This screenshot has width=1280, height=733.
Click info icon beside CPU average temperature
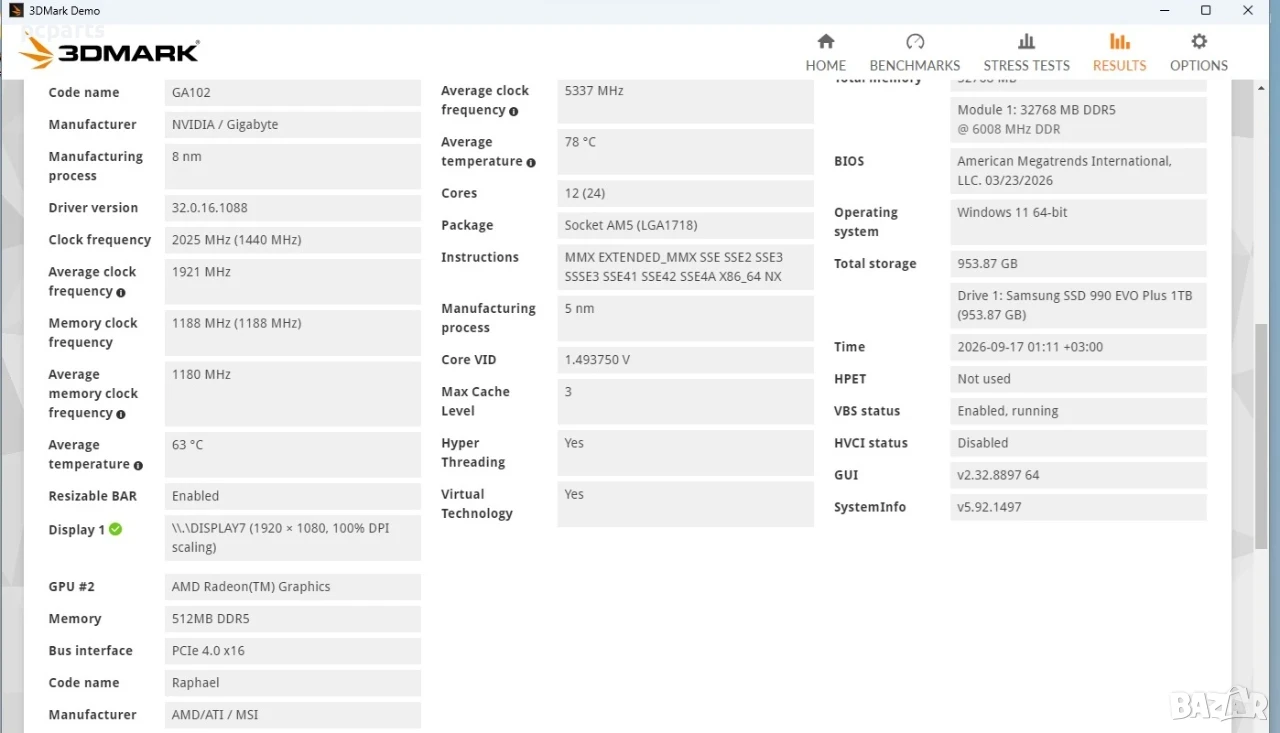click(x=531, y=162)
